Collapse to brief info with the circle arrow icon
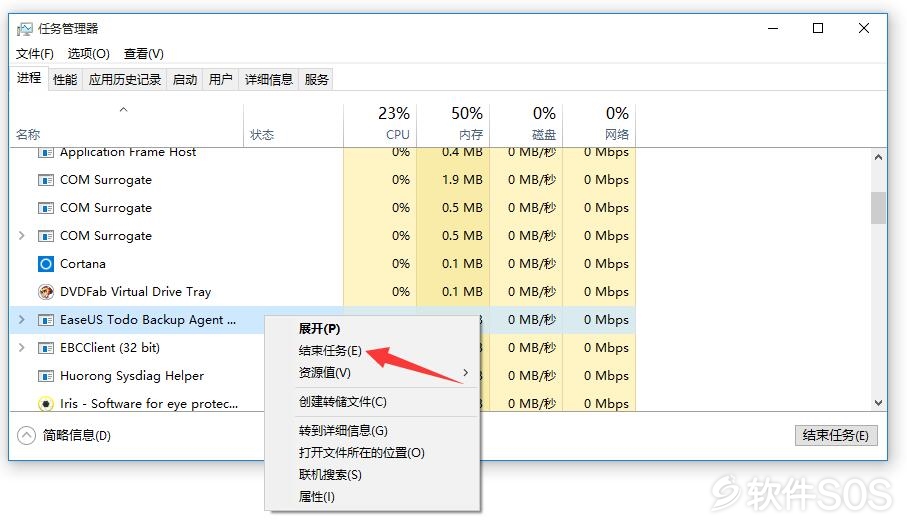This screenshot has height=522, width=907. [x=26, y=435]
